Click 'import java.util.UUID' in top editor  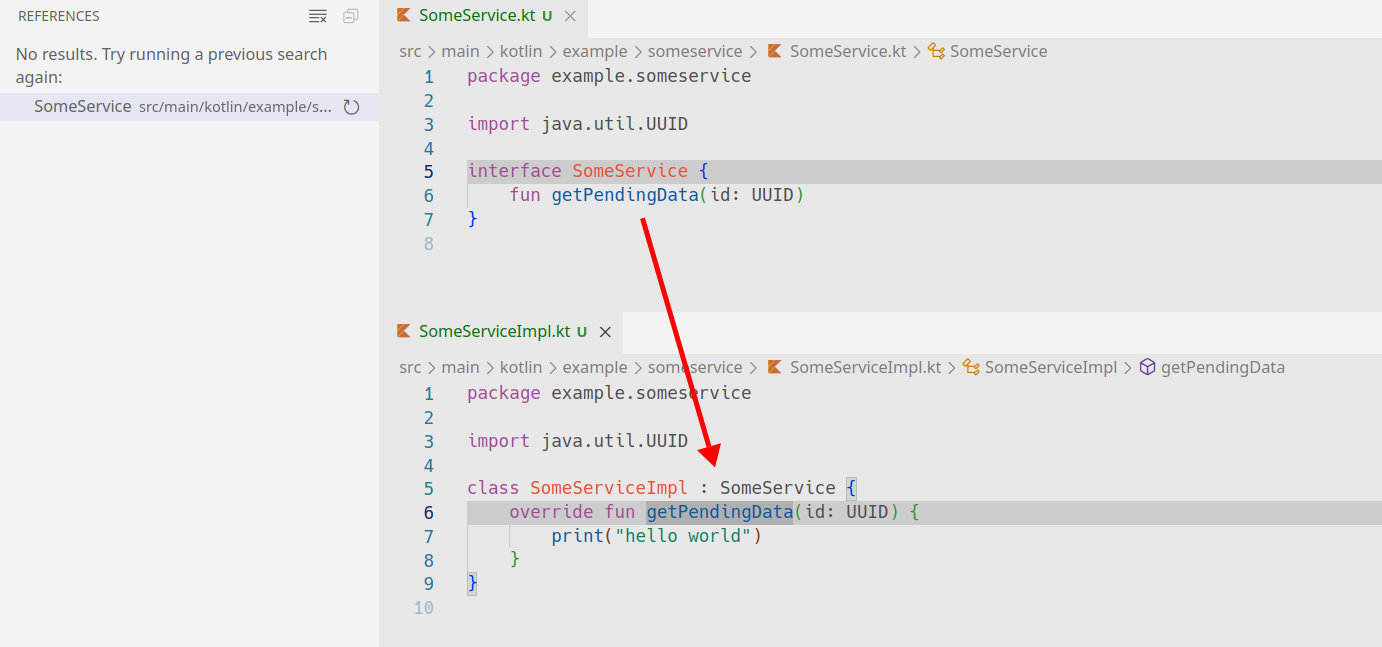click(x=577, y=124)
